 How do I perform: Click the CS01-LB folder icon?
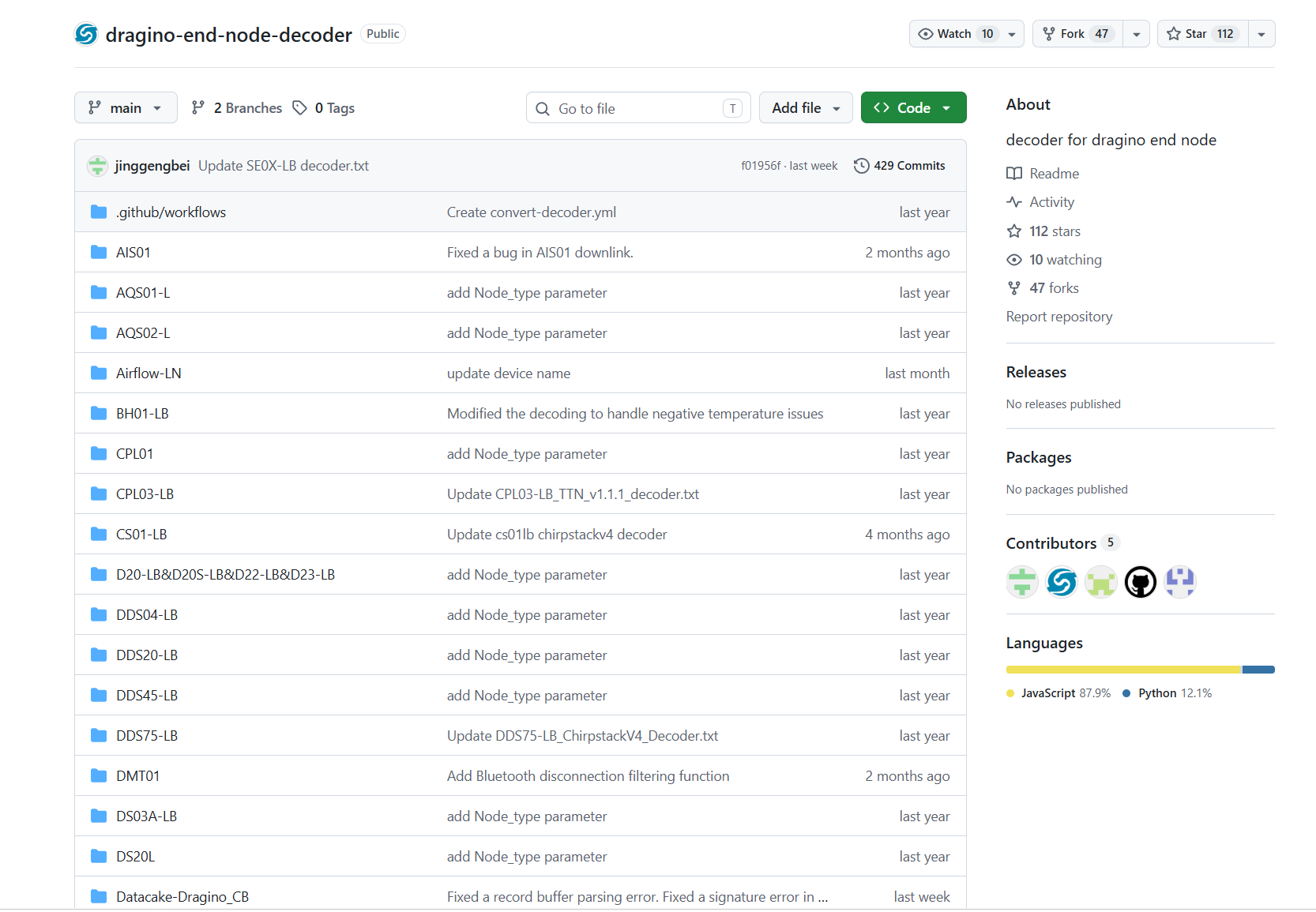99,534
